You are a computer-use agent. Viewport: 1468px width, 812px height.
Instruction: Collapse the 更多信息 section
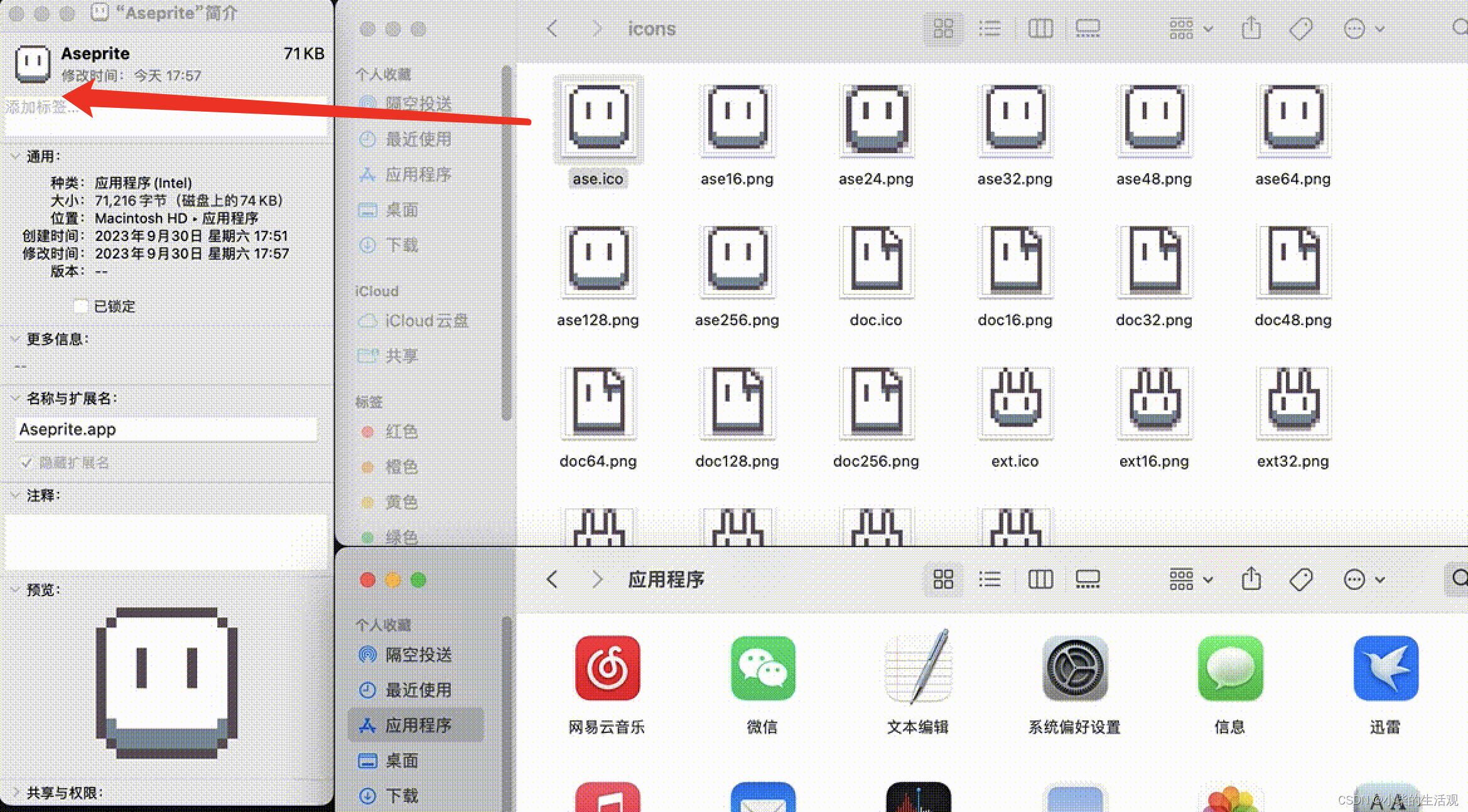(15, 339)
